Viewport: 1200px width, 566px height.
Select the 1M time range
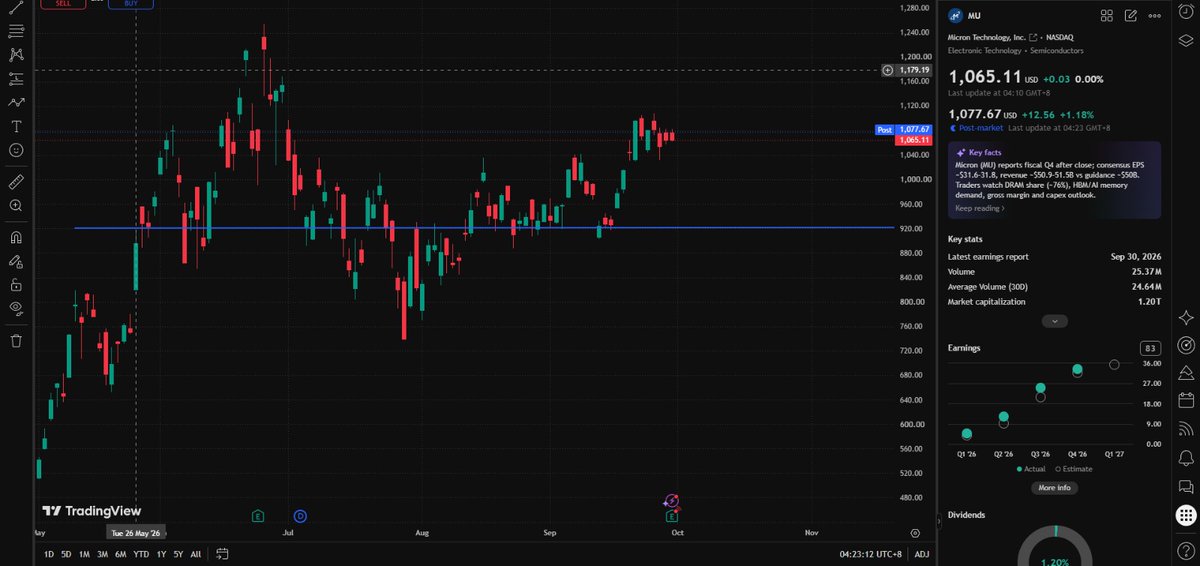84,554
